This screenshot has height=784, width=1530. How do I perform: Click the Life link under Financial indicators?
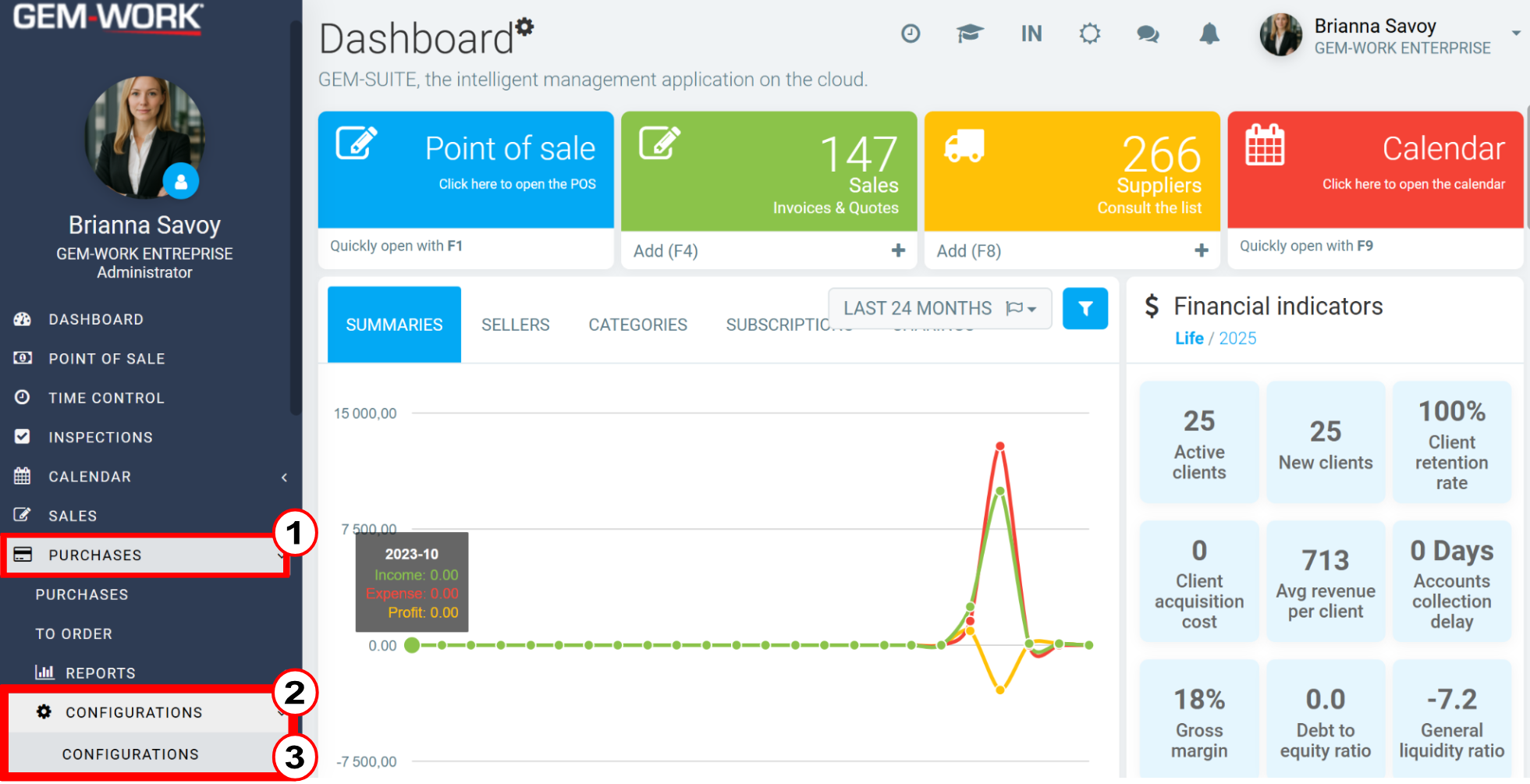[x=1189, y=338]
